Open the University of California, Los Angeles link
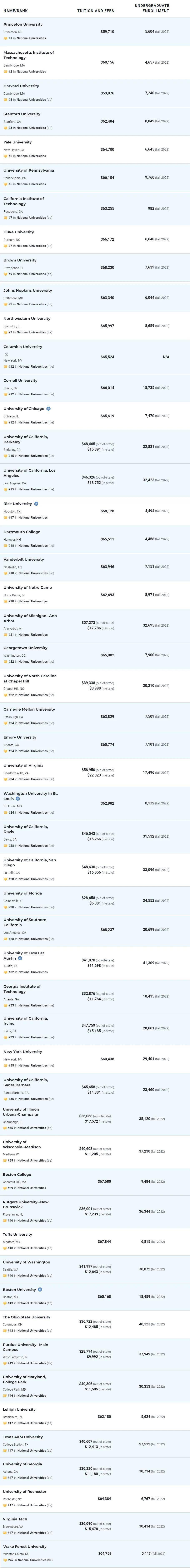Image resolution: width=190 pixels, height=1568 pixels. pyautogui.click(x=29, y=473)
